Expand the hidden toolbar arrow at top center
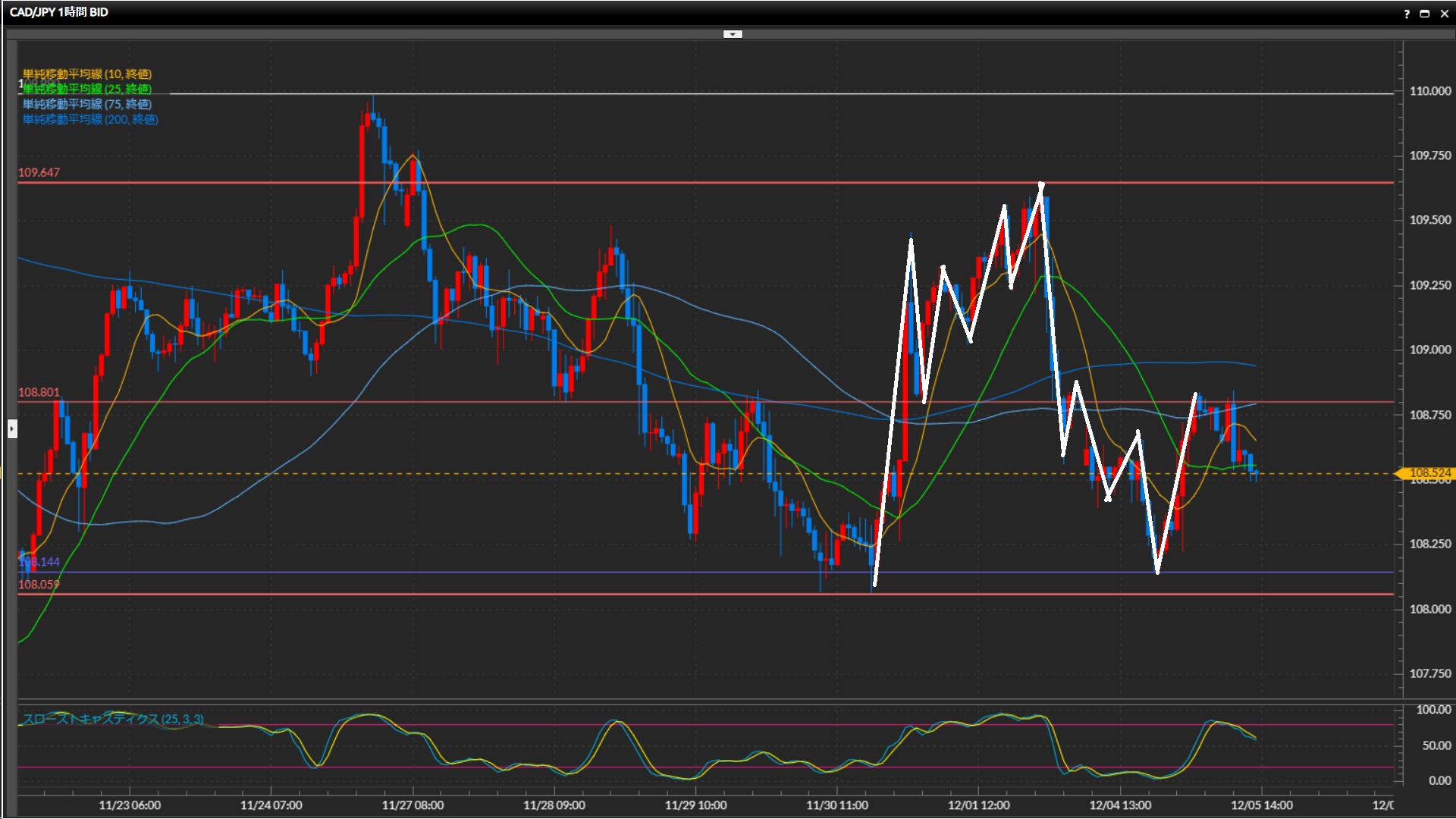 pyautogui.click(x=732, y=34)
